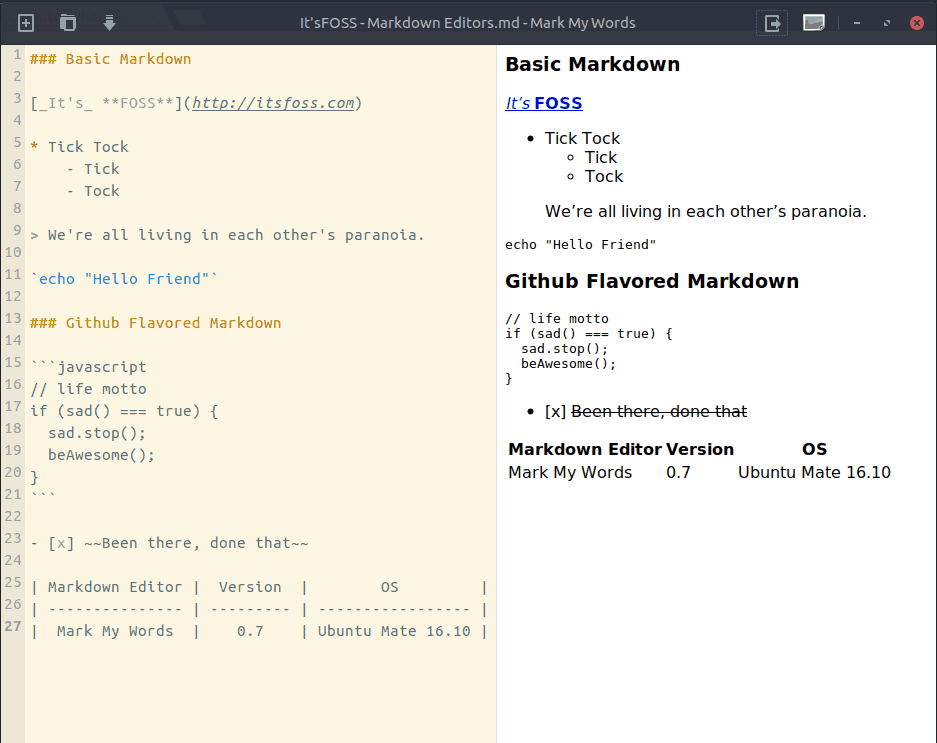Click the [x] Been there task item in preview
The height and width of the screenshot is (743, 937).
[645, 411]
